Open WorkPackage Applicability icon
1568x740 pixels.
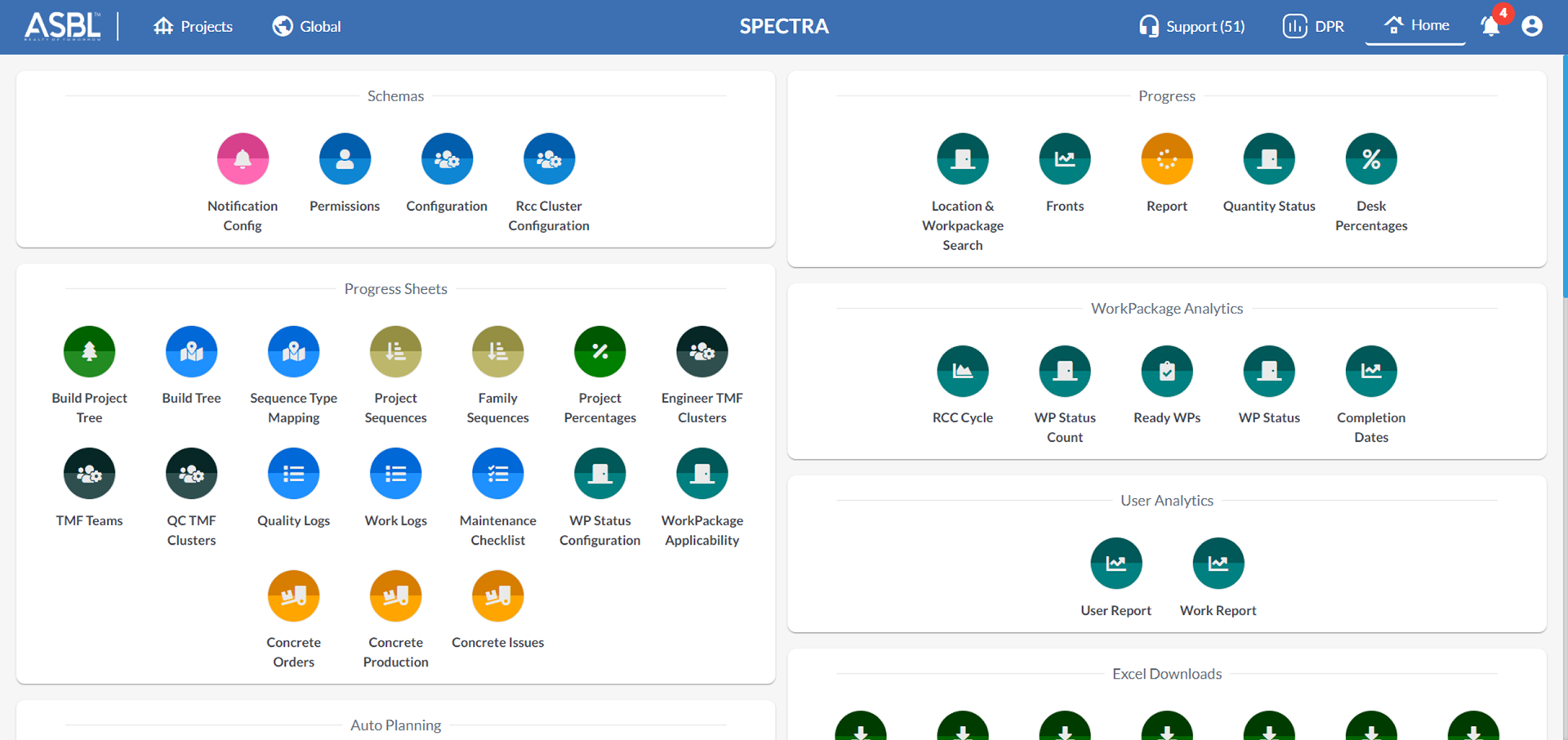tap(702, 473)
